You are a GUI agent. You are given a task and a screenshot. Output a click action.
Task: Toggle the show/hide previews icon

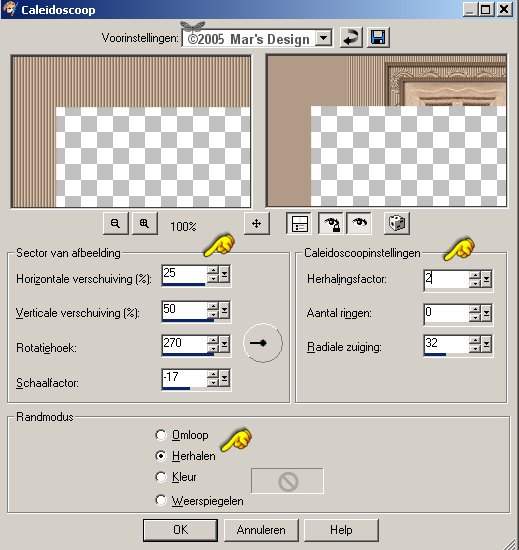pos(299,223)
